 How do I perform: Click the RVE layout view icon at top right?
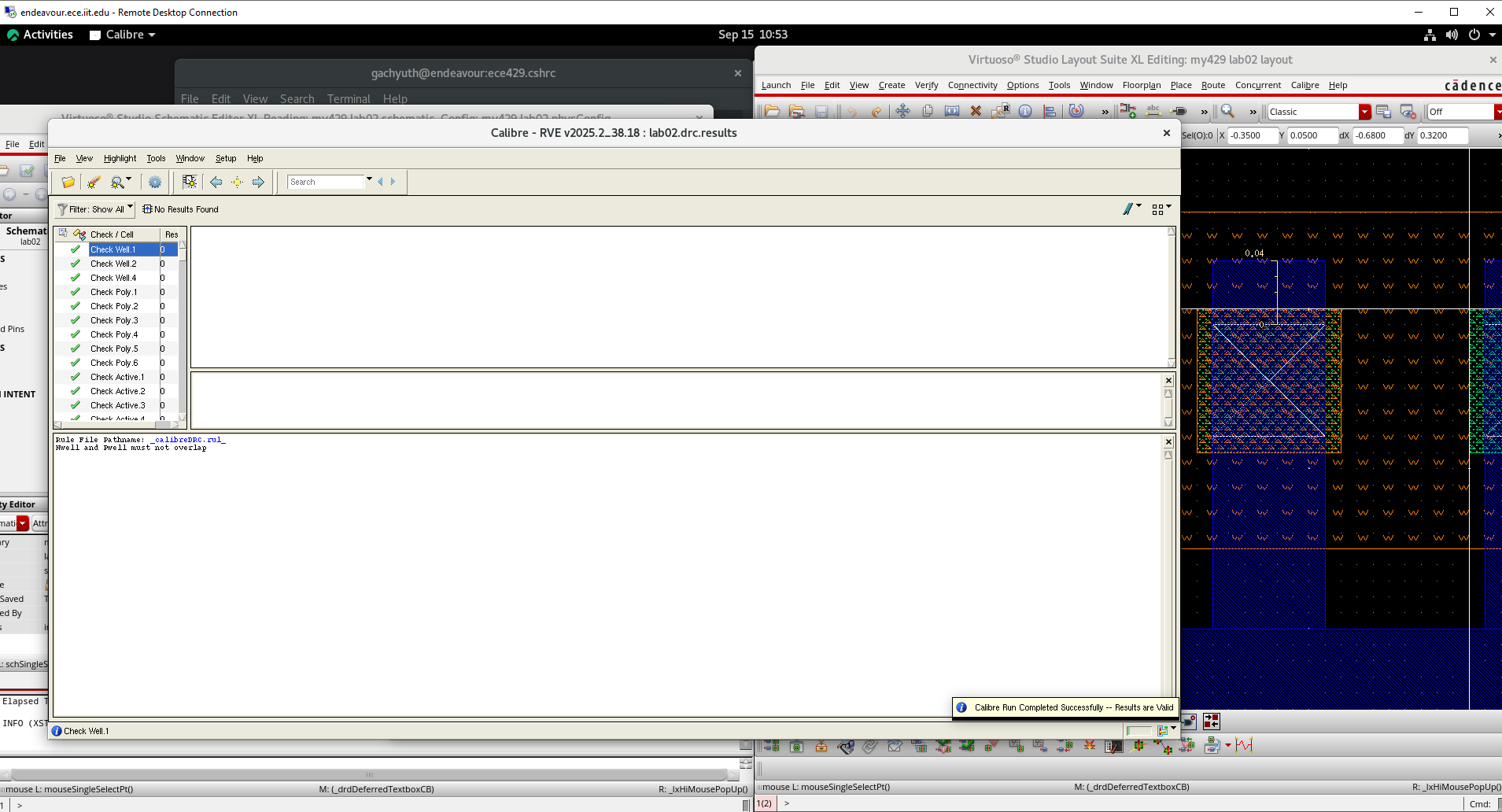[x=1157, y=209]
